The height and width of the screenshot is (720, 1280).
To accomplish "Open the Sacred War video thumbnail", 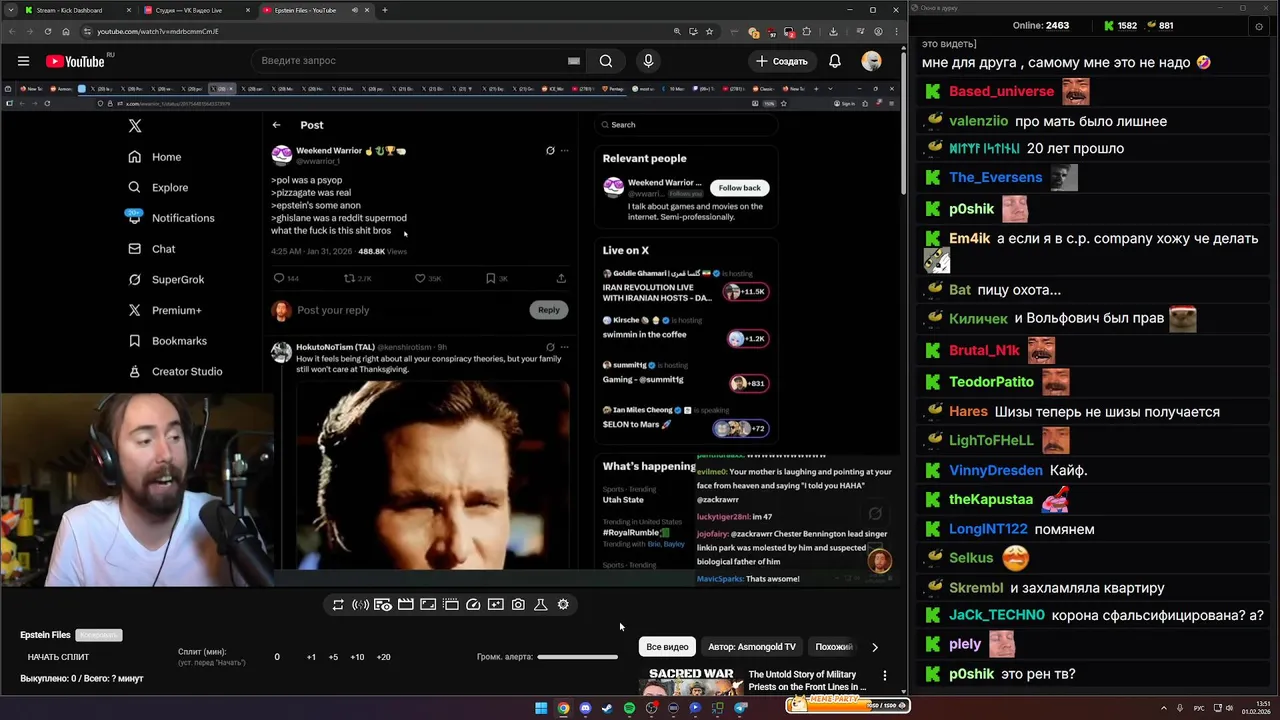I will (x=691, y=680).
